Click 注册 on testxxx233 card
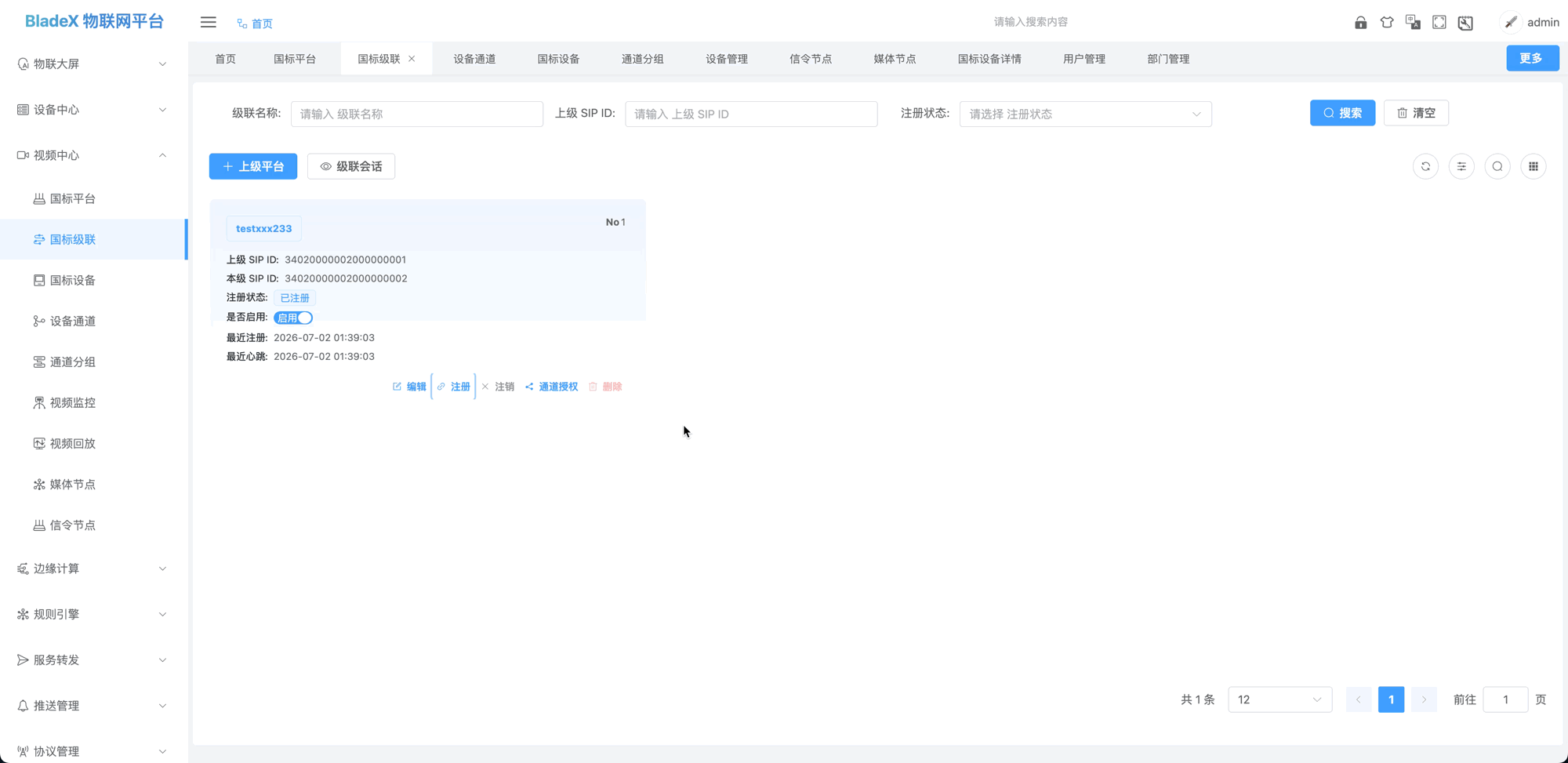The width and height of the screenshot is (1568, 763). pyautogui.click(x=453, y=387)
